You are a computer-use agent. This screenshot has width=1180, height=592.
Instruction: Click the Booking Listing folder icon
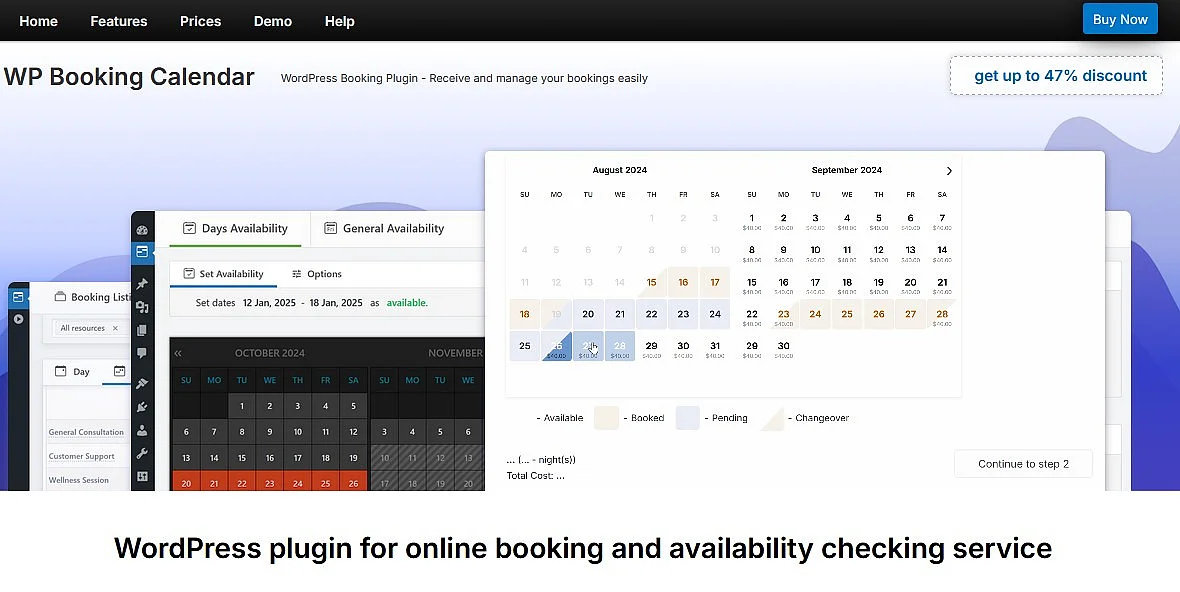tap(60, 296)
